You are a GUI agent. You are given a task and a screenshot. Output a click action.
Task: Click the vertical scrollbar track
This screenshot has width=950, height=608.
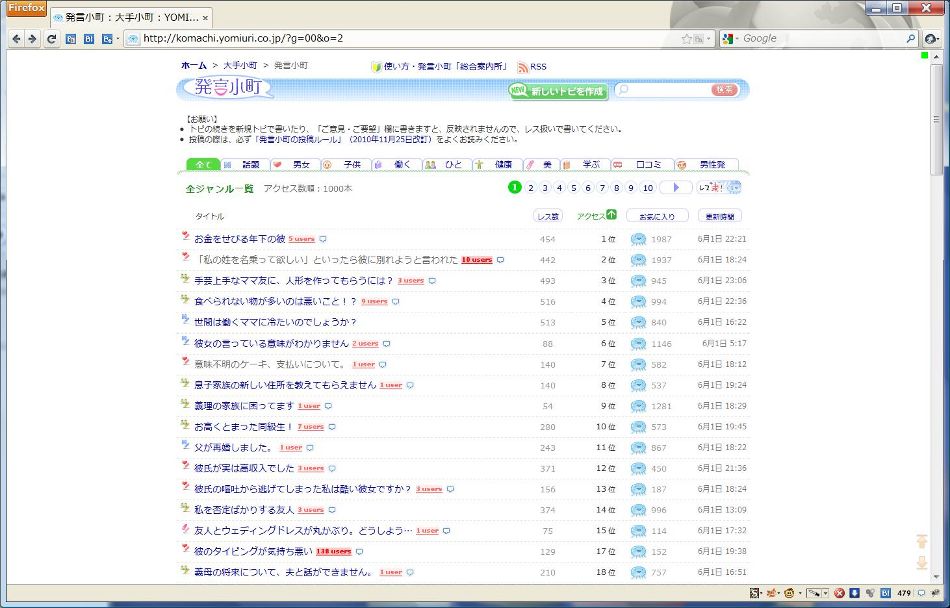[x=938, y=363]
